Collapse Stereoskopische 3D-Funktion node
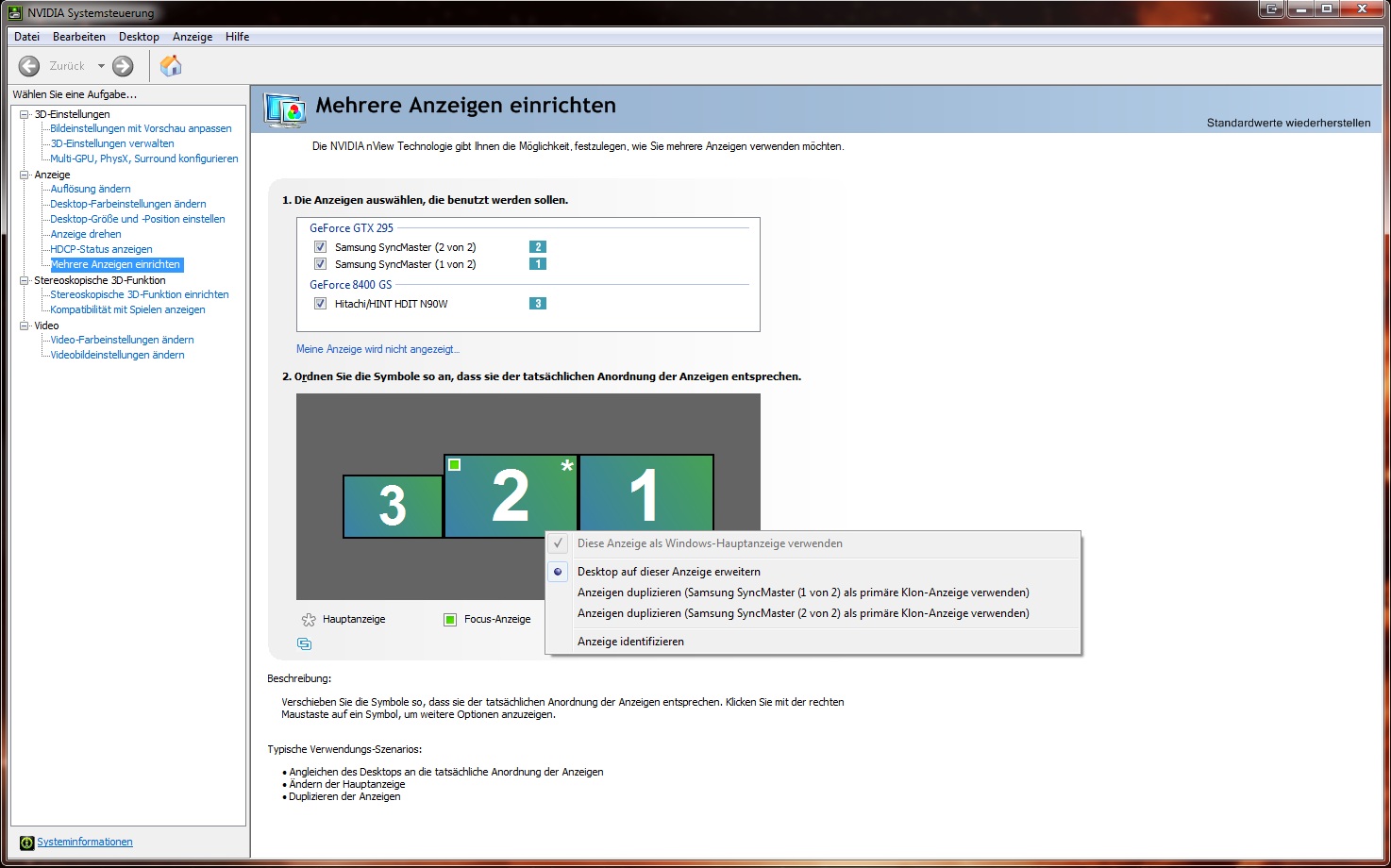The image size is (1391, 868). 25,280
